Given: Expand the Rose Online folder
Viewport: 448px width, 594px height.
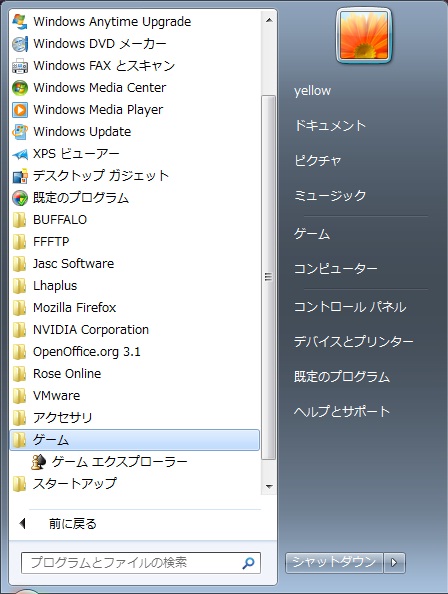Looking at the screenshot, I should click(135, 374).
